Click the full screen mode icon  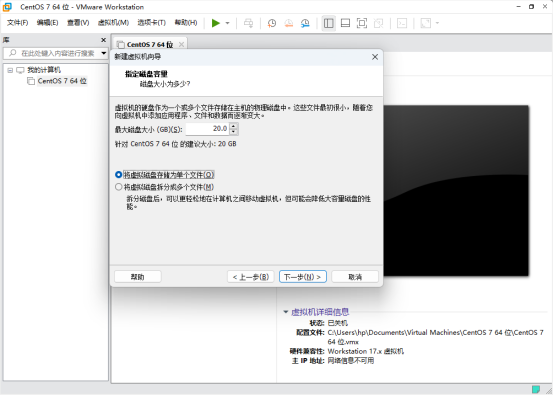(x=362, y=23)
